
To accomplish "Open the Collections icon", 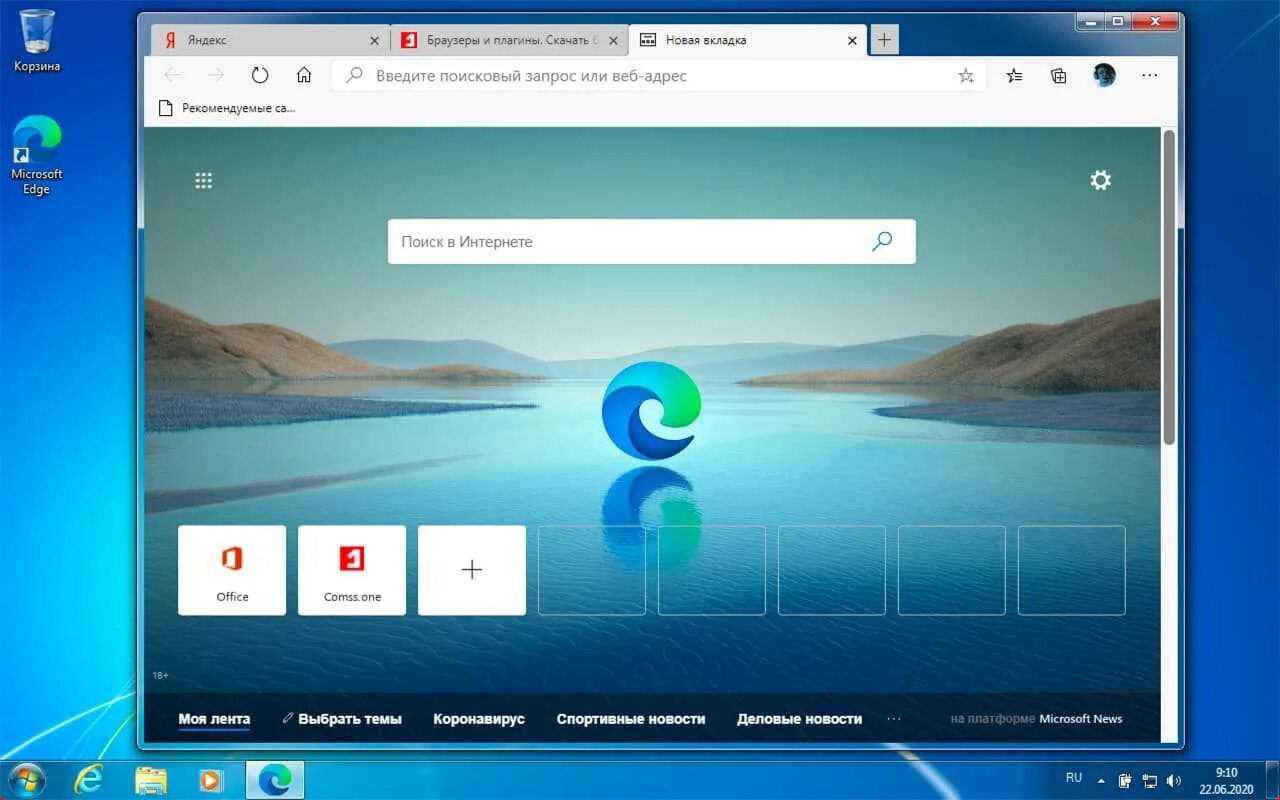I will tap(1058, 75).
